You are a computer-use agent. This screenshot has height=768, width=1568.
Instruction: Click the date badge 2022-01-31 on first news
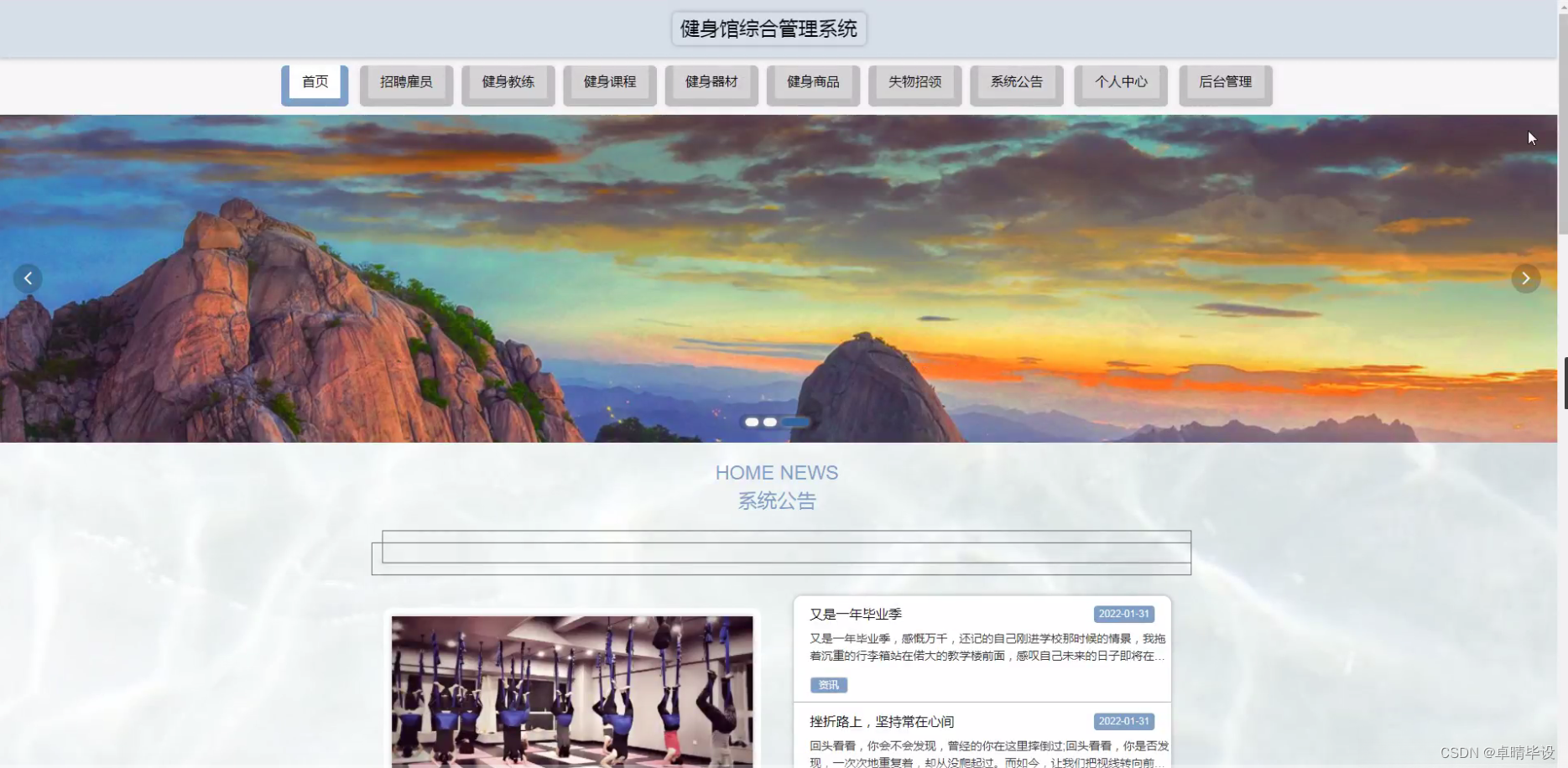(x=1123, y=613)
